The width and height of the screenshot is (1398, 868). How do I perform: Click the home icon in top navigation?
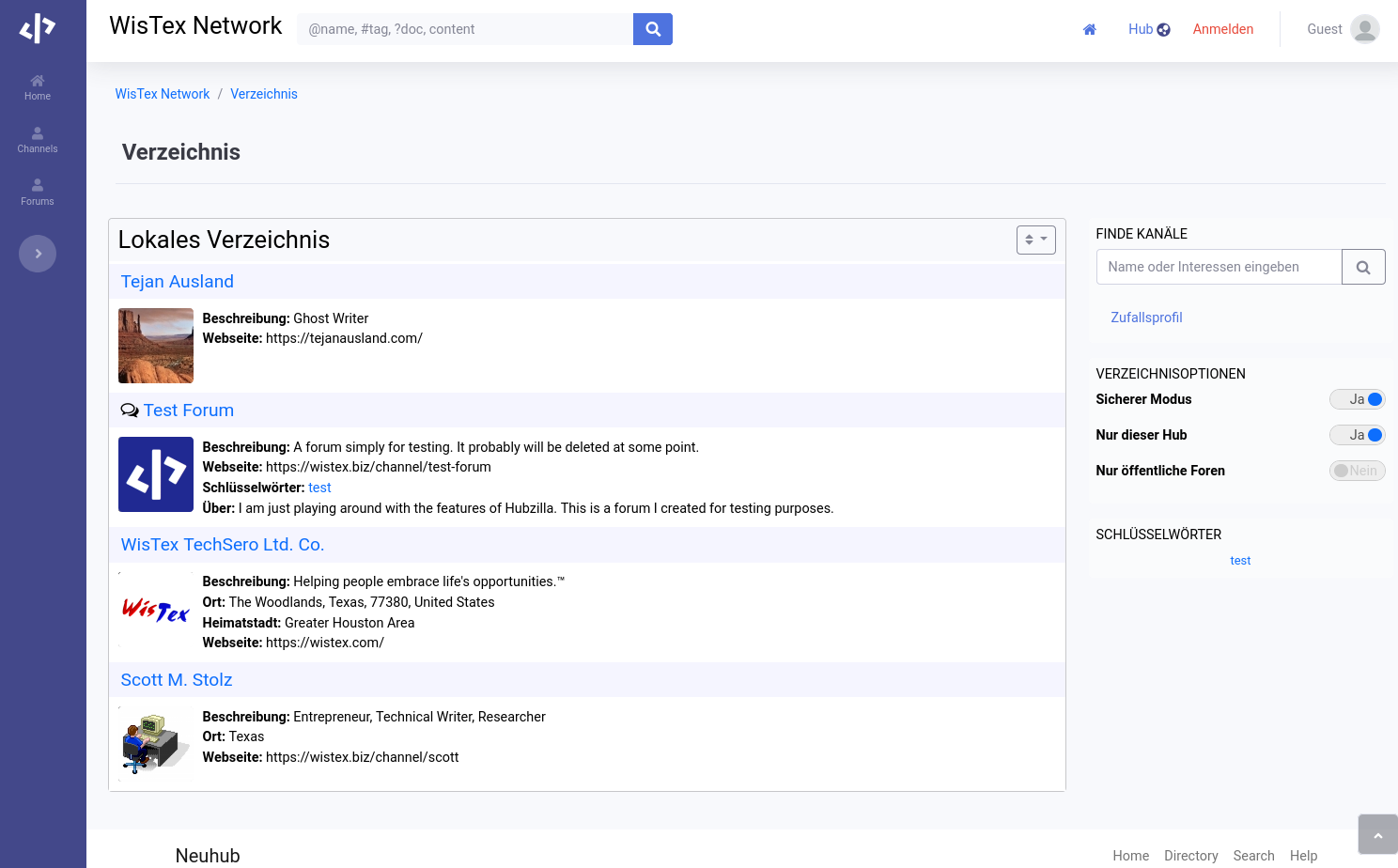pos(1090,29)
